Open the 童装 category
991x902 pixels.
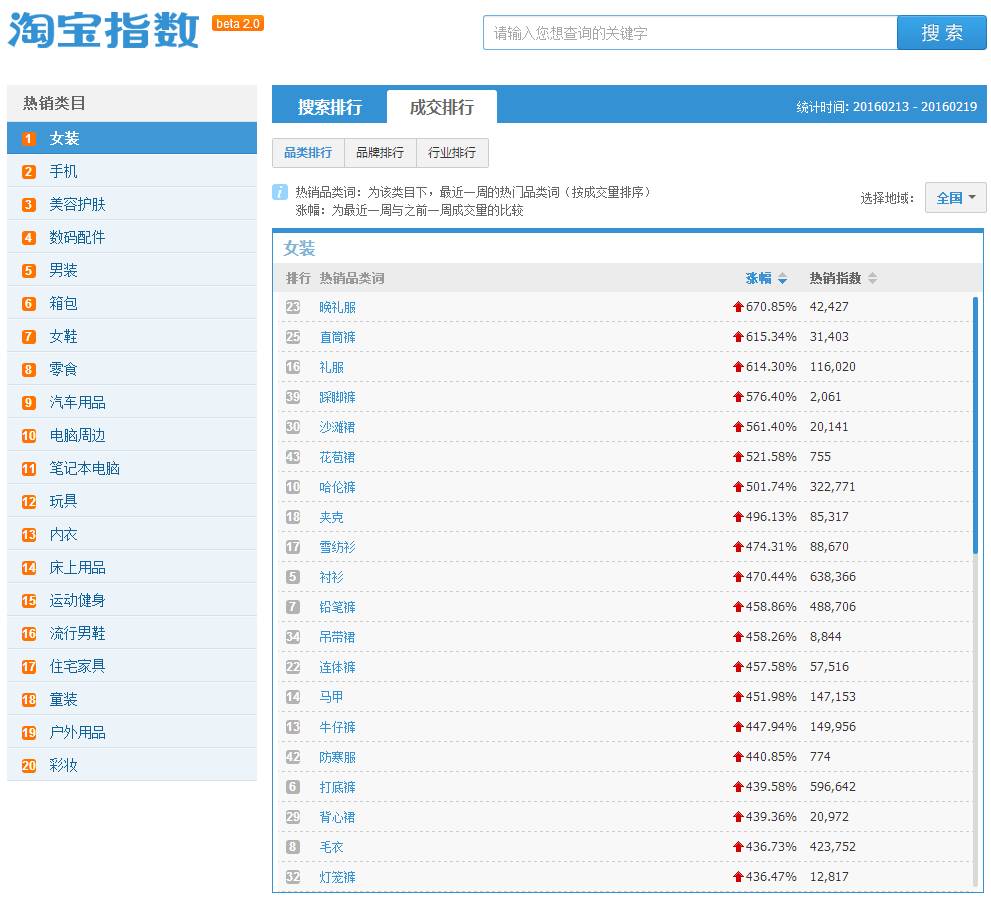132,700
